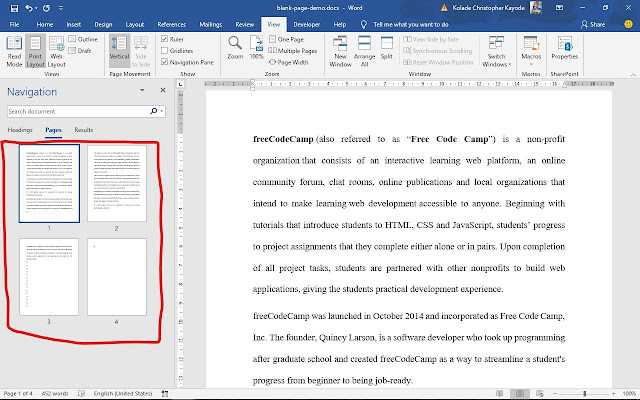The image size is (640, 400).
Task: Open a New Window
Action: (340, 51)
